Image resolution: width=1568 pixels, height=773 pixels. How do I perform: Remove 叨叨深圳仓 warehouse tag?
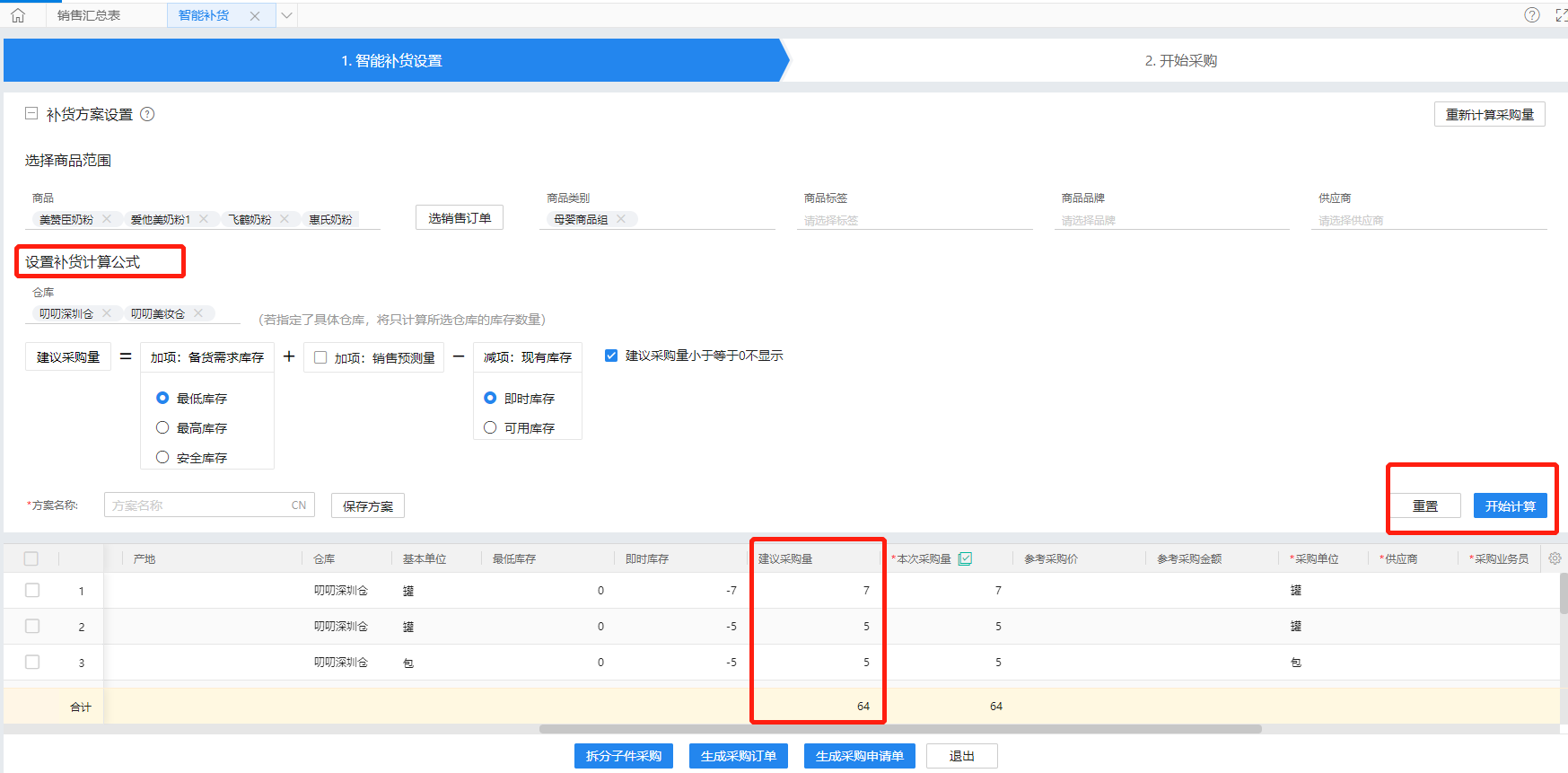pos(107,313)
